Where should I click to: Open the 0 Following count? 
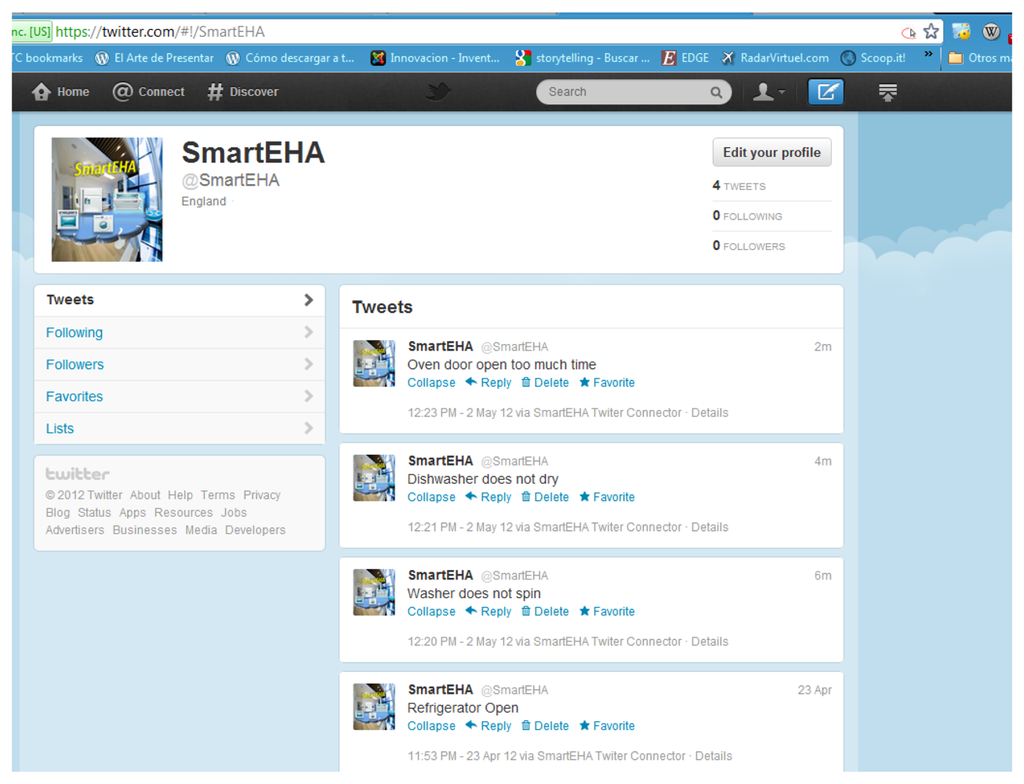pos(747,216)
